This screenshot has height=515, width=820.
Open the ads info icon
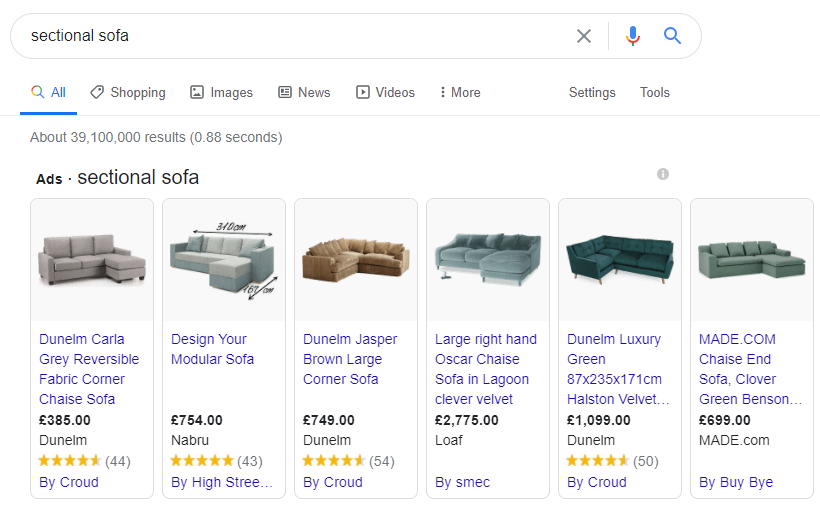click(x=663, y=174)
